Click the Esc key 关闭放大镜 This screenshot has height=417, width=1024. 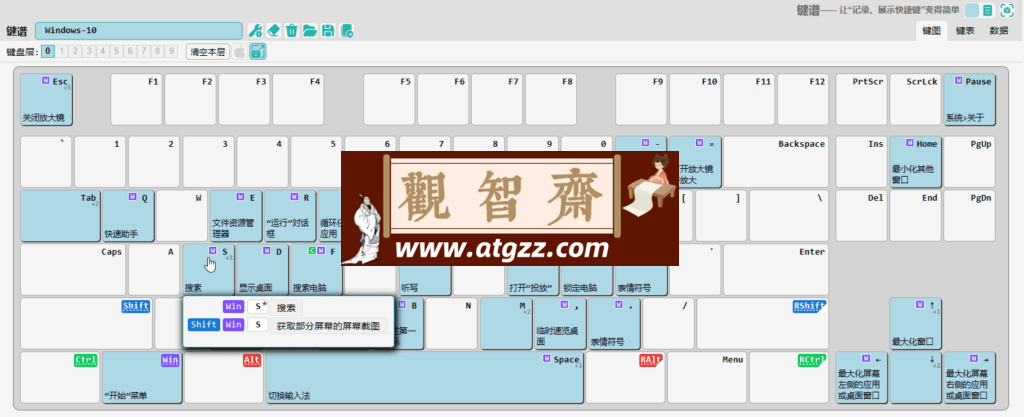(46, 99)
